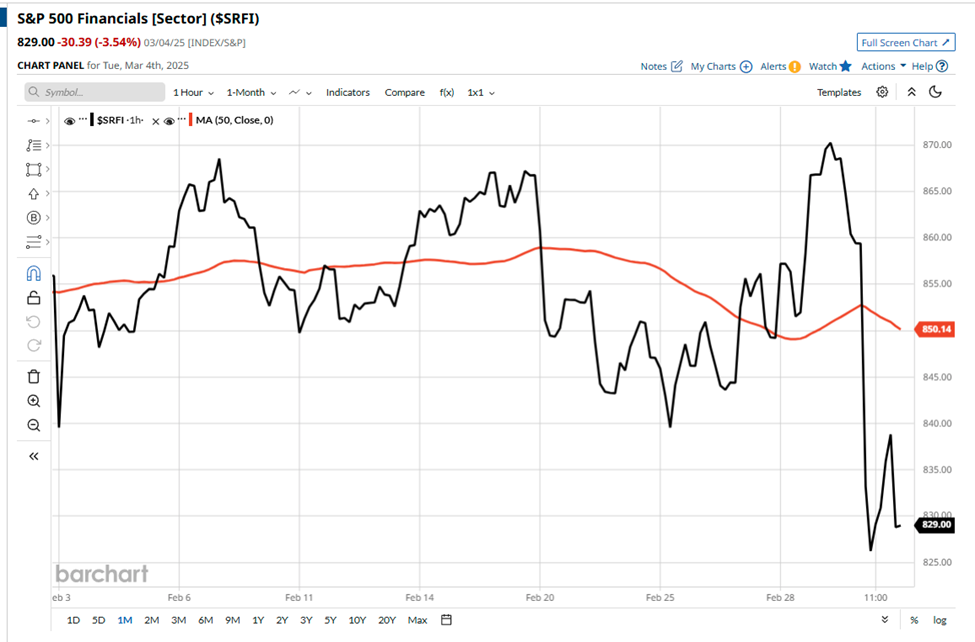Expand the 1-Month period dropdown
975x642 pixels.
coord(251,92)
